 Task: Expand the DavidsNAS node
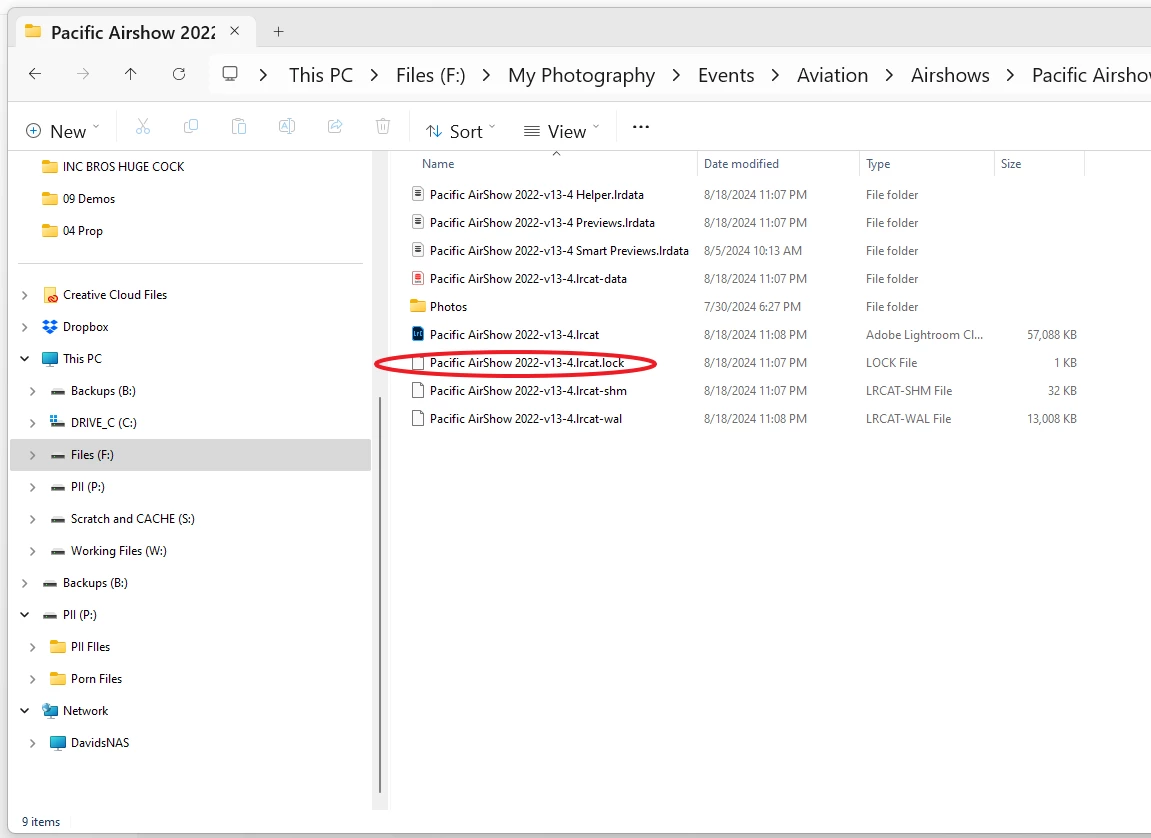tap(32, 743)
